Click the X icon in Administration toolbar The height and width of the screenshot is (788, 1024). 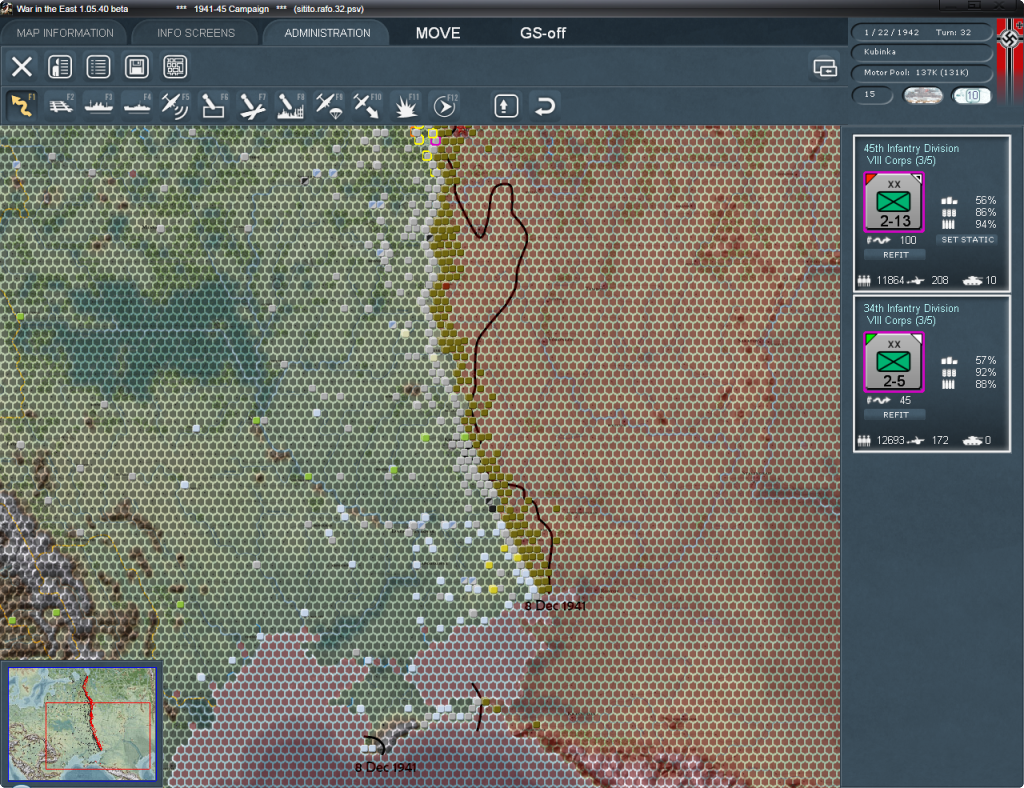point(22,67)
